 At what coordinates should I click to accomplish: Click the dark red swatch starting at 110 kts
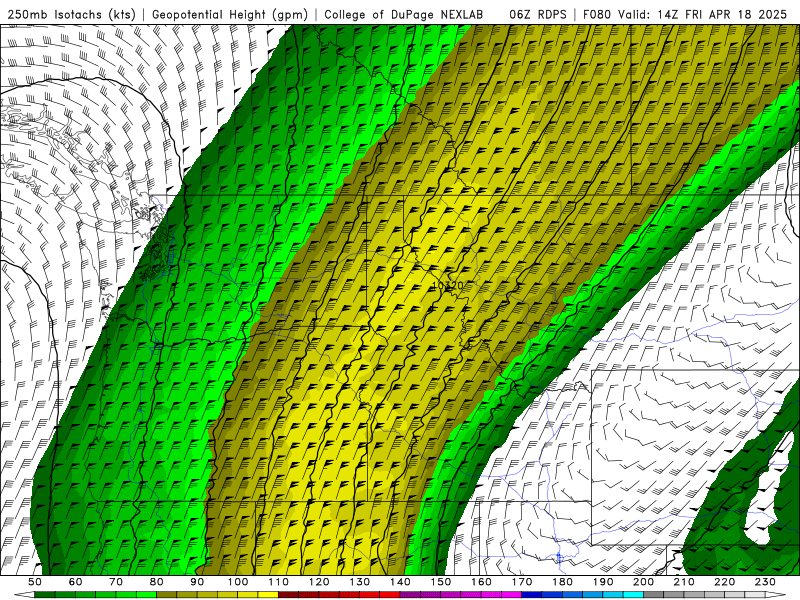[x=288, y=595]
